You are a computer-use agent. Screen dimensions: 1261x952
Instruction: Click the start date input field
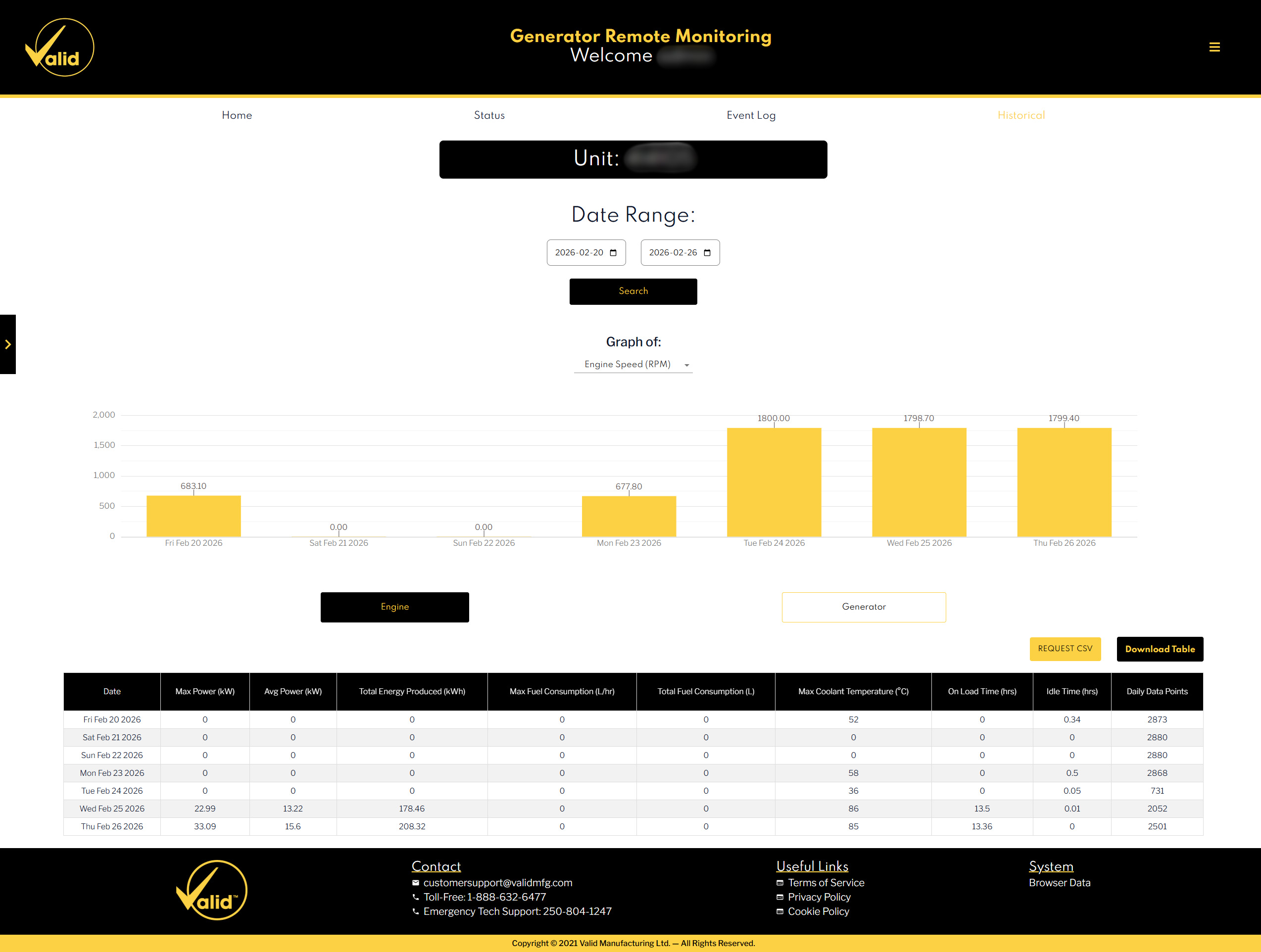579,252
